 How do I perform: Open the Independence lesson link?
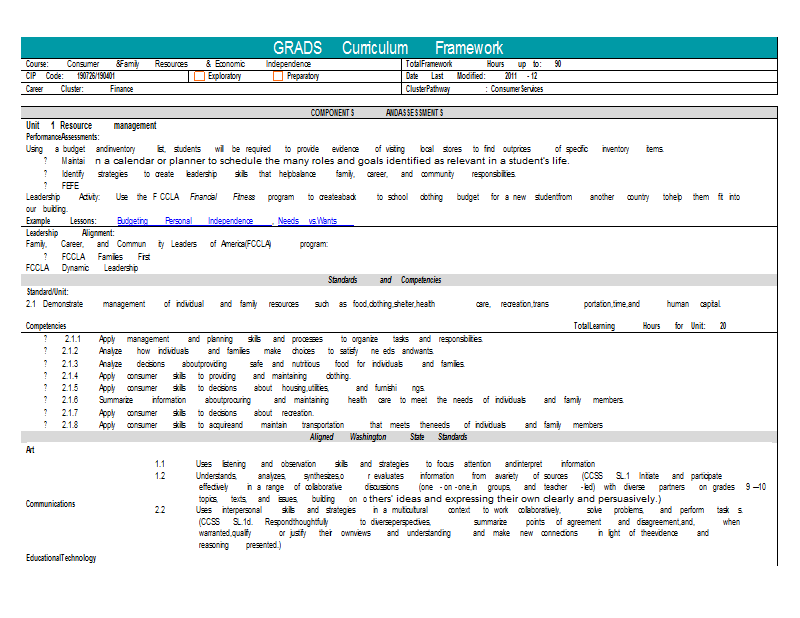[230, 221]
